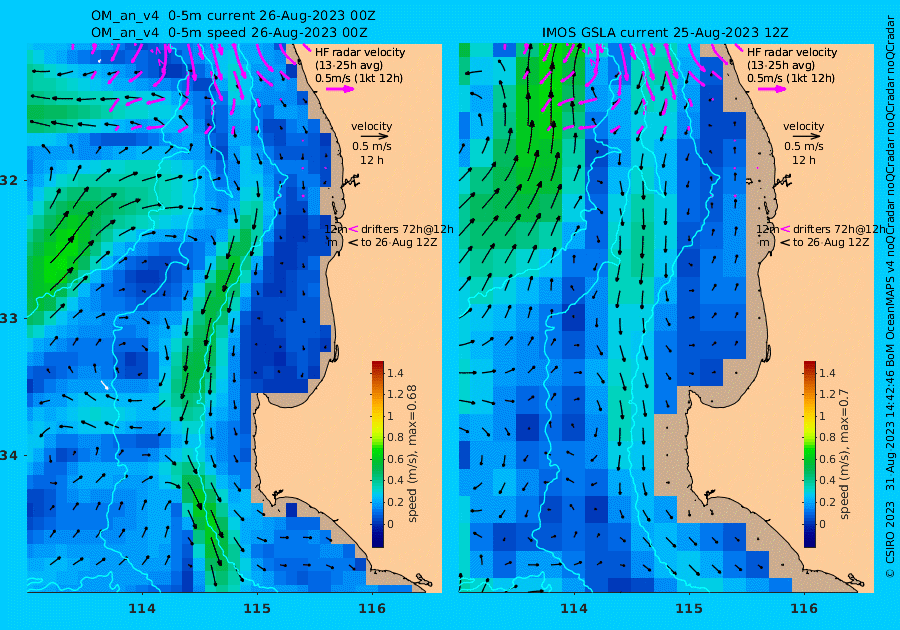Click '0.5 m/s' under velocity in OM_an_v4 panel
Viewport: 900px width, 630px height.
click(371, 147)
